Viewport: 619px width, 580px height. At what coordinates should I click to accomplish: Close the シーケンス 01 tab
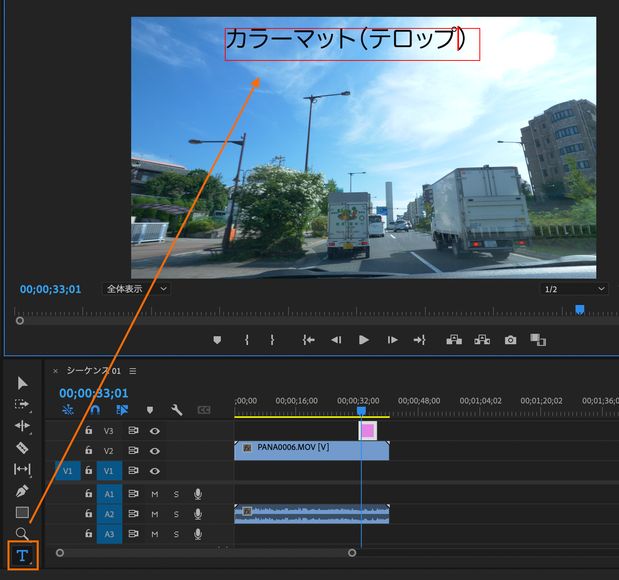tap(56, 371)
